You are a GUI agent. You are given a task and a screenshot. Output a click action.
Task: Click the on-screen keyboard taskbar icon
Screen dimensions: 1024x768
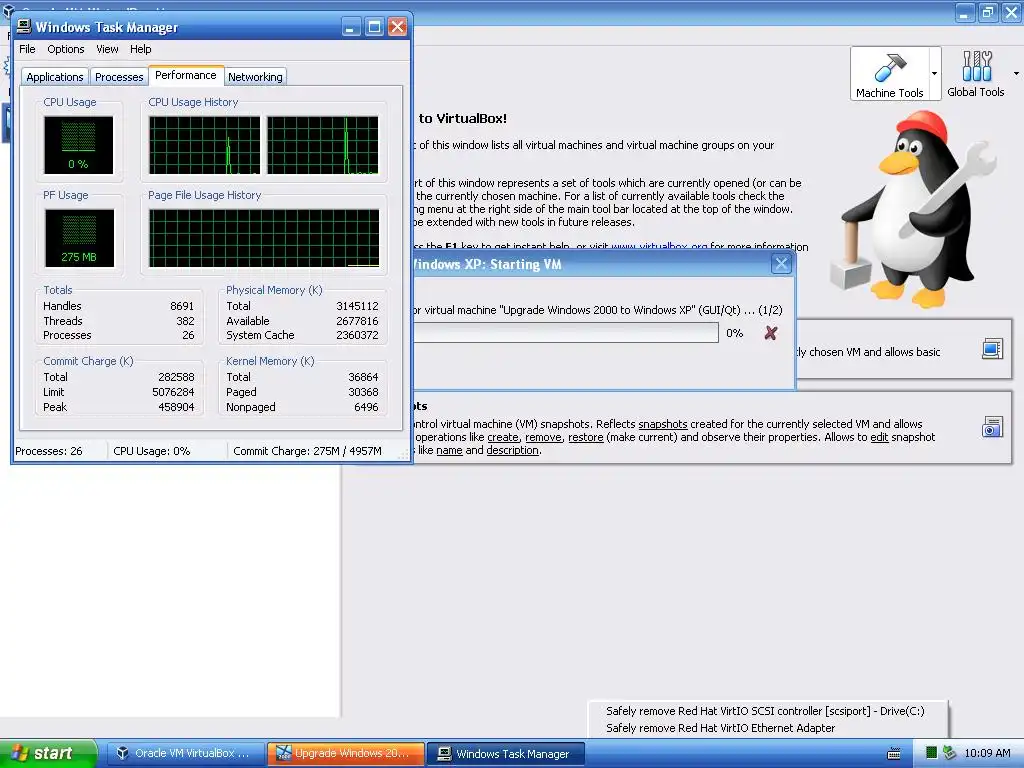pos(894,754)
